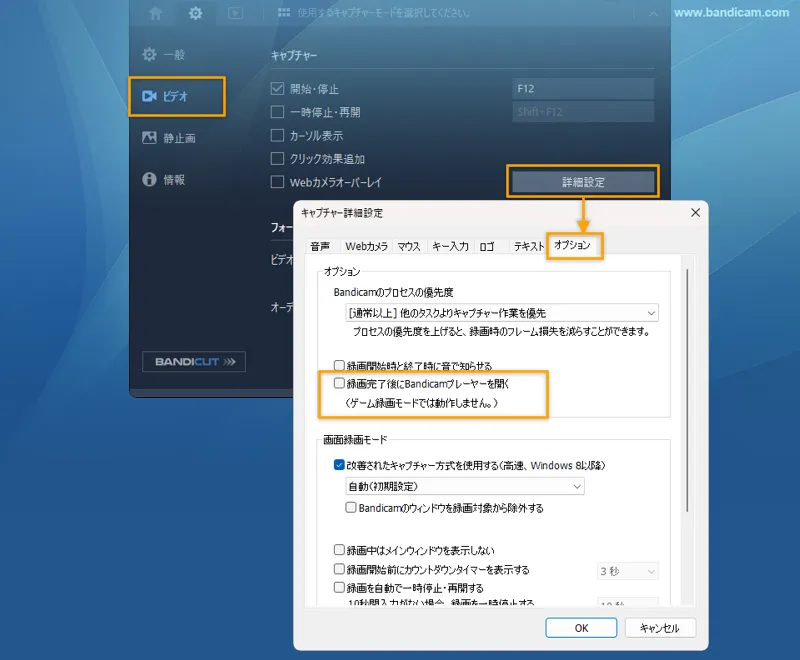The width and height of the screenshot is (800, 660).
Task: Switch to the オプション tab
Action: (572, 245)
